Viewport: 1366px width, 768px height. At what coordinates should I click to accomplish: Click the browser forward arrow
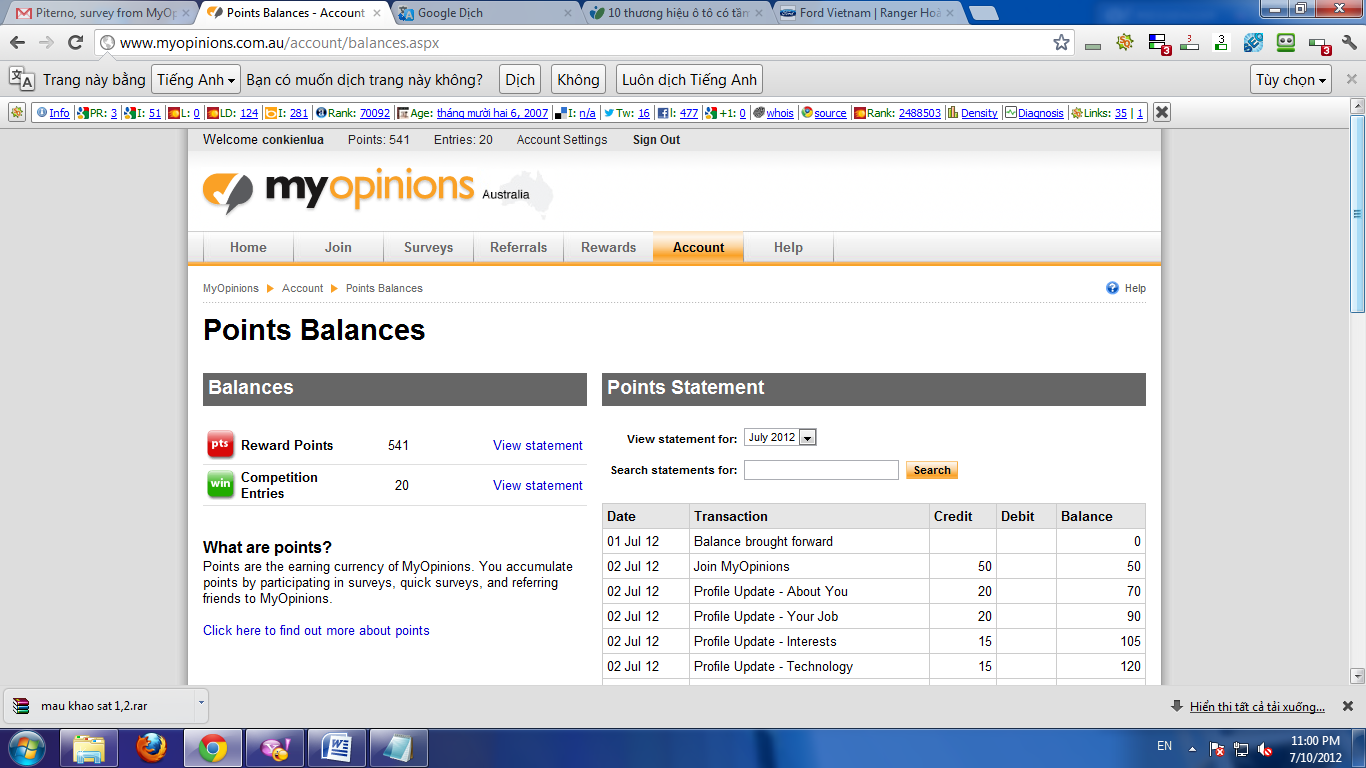[x=46, y=43]
